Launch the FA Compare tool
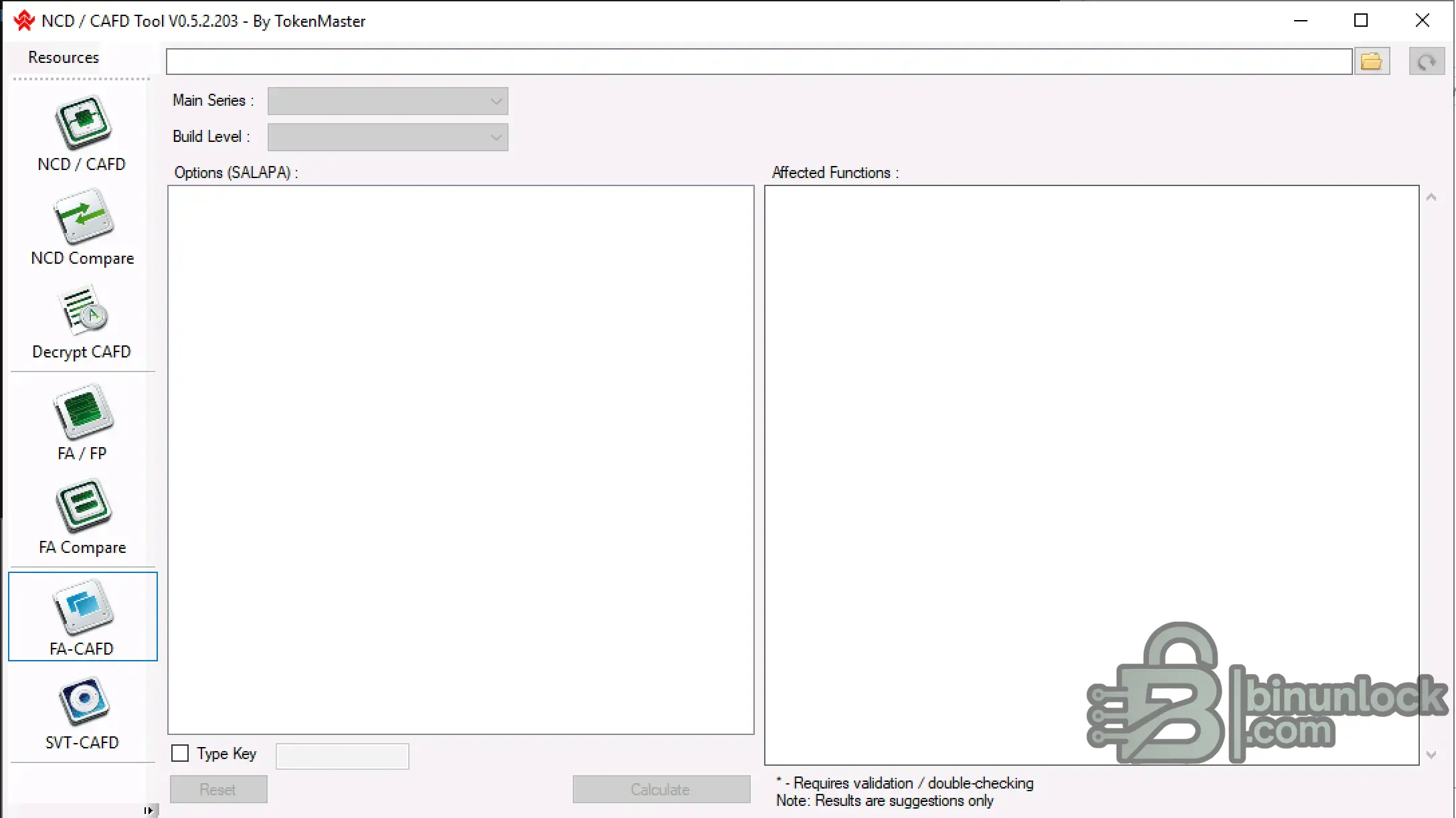 coord(82,517)
